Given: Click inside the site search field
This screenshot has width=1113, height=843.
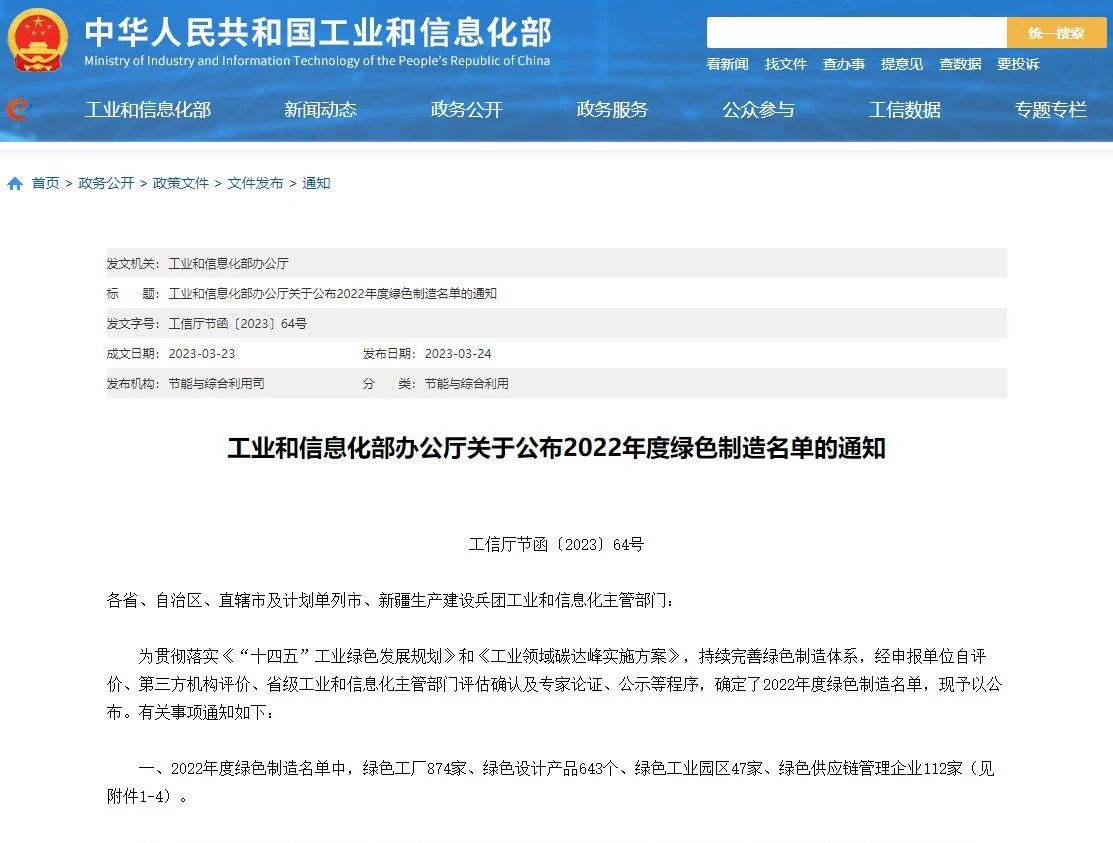Looking at the screenshot, I should click(x=856, y=33).
